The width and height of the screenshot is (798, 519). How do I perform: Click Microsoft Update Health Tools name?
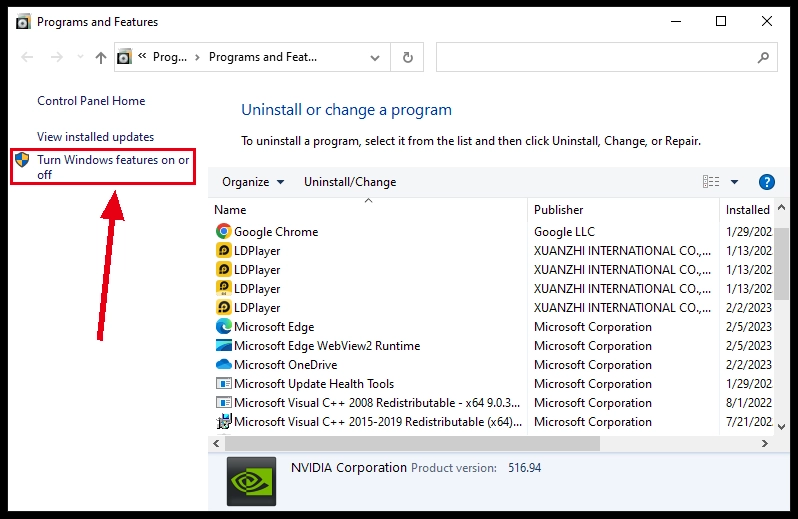[x=314, y=384]
